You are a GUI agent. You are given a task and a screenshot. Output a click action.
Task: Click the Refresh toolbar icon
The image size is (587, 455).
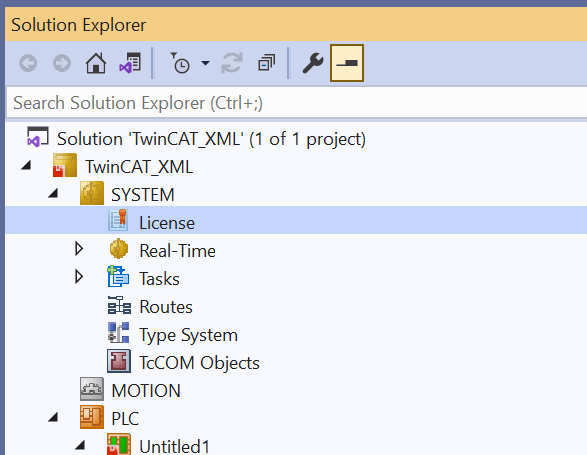tap(232, 63)
